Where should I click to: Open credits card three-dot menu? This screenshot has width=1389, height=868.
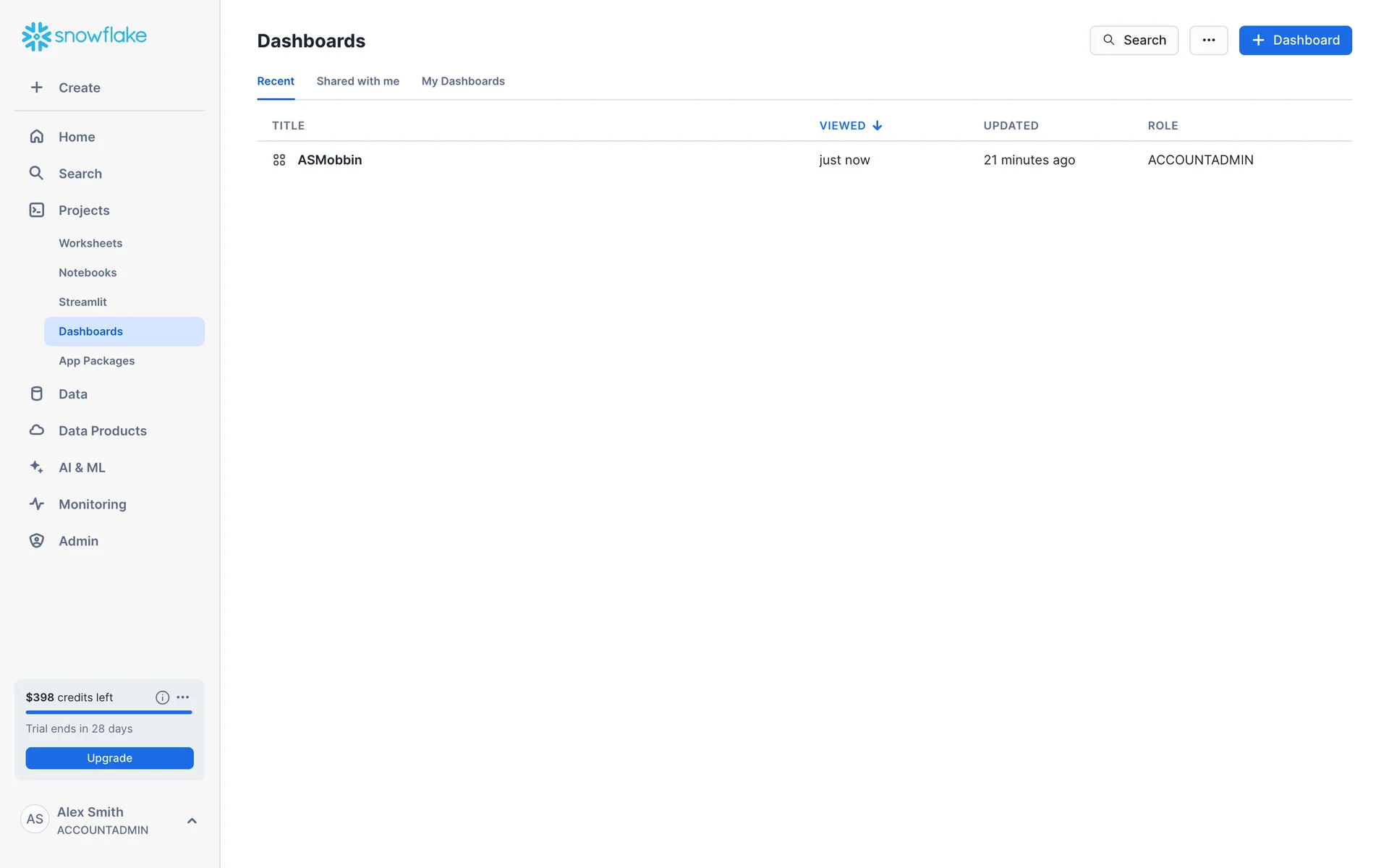coord(183,697)
